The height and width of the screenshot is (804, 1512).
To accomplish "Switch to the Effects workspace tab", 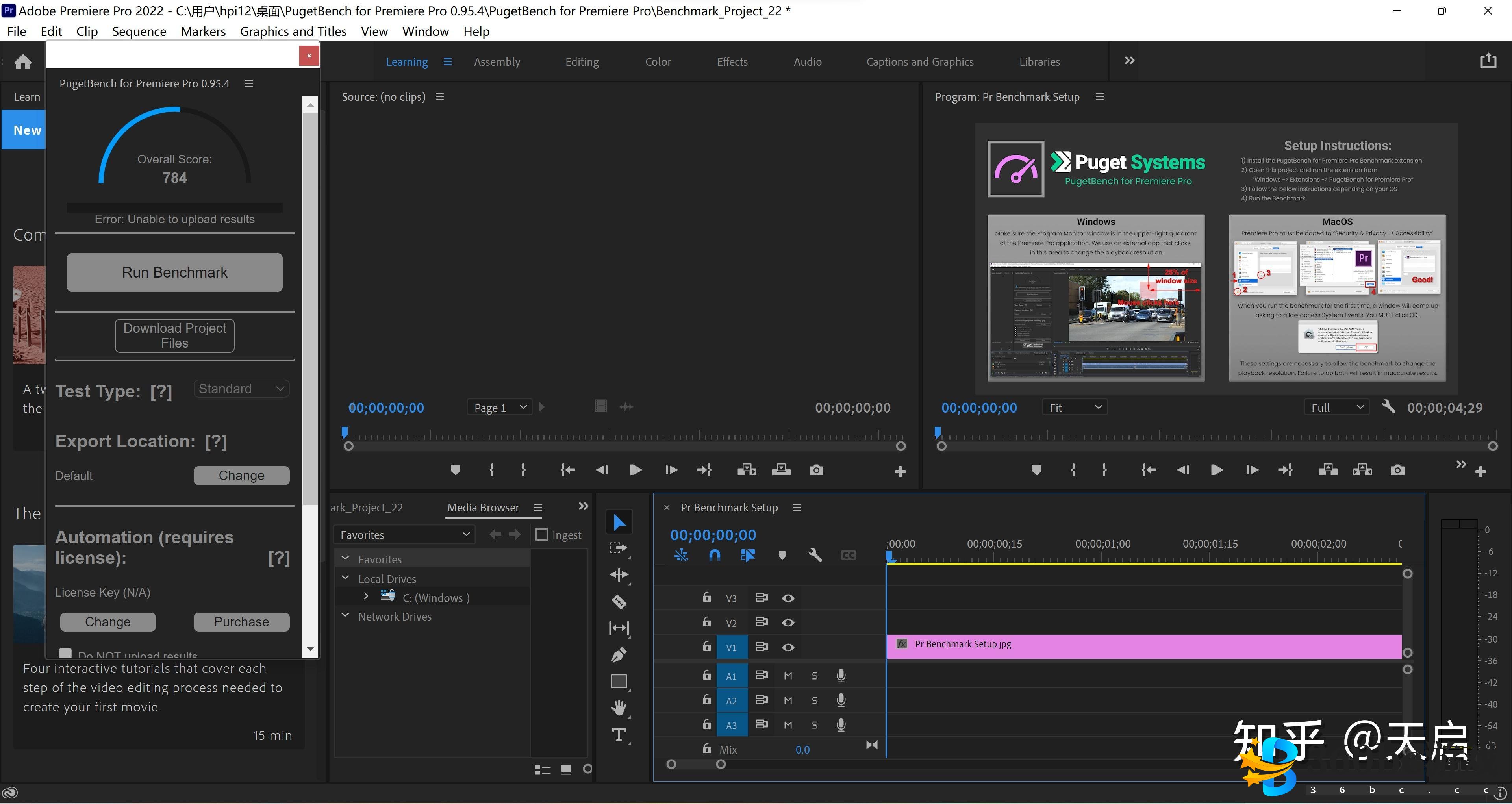I will pyautogui.click(x=732, y=62).
